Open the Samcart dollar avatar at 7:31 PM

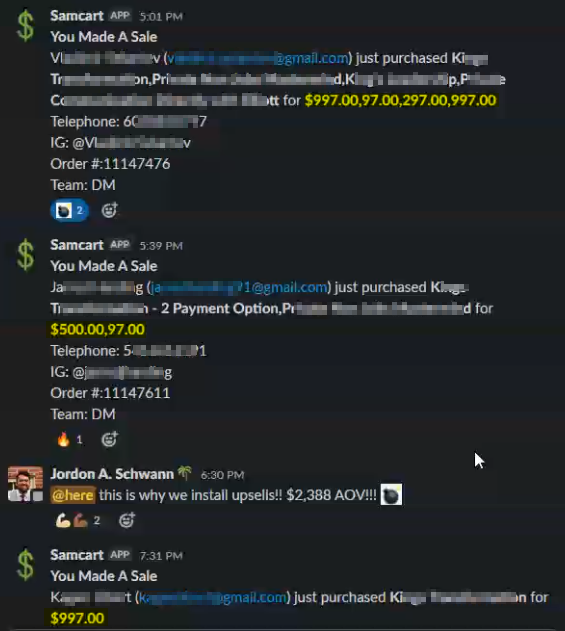(25, 565)
